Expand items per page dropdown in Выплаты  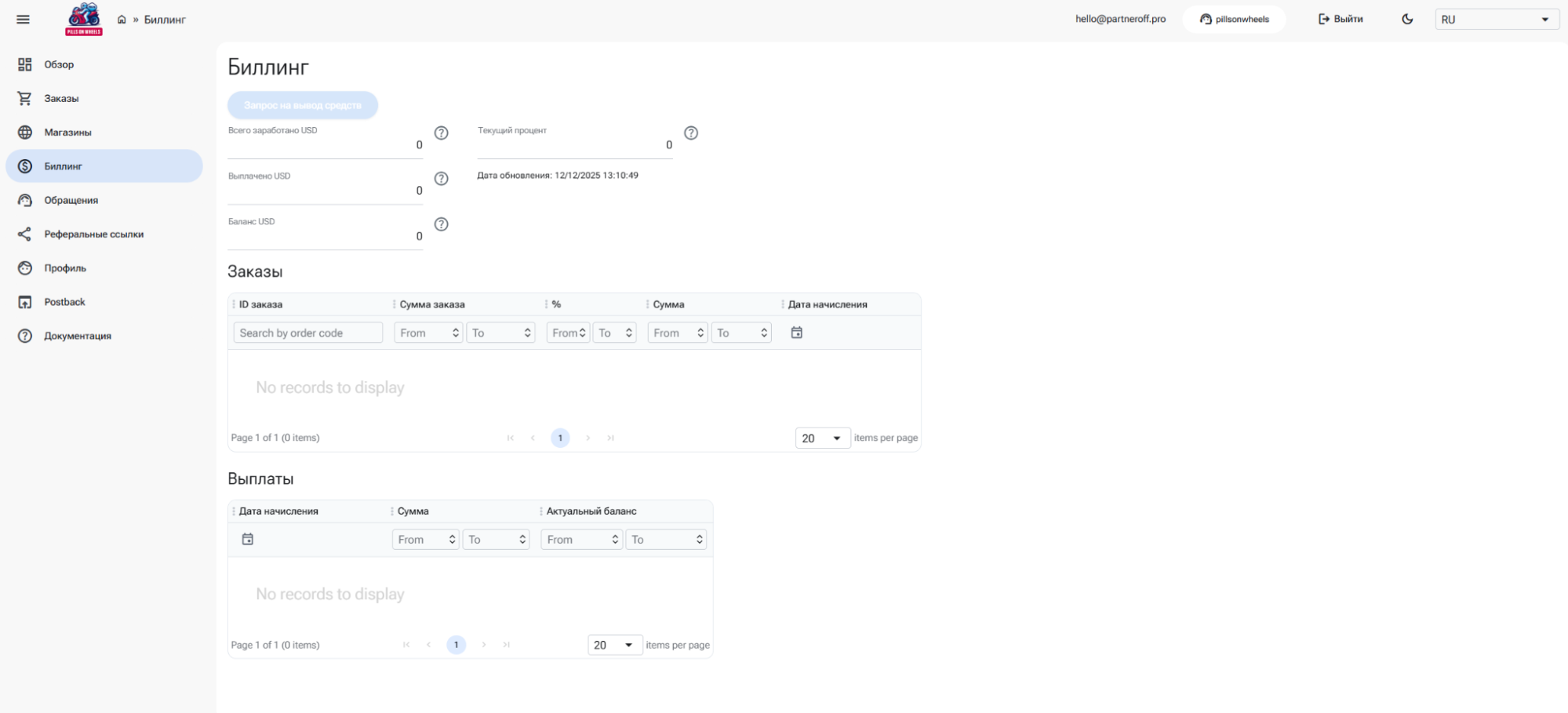coord(614,645)
